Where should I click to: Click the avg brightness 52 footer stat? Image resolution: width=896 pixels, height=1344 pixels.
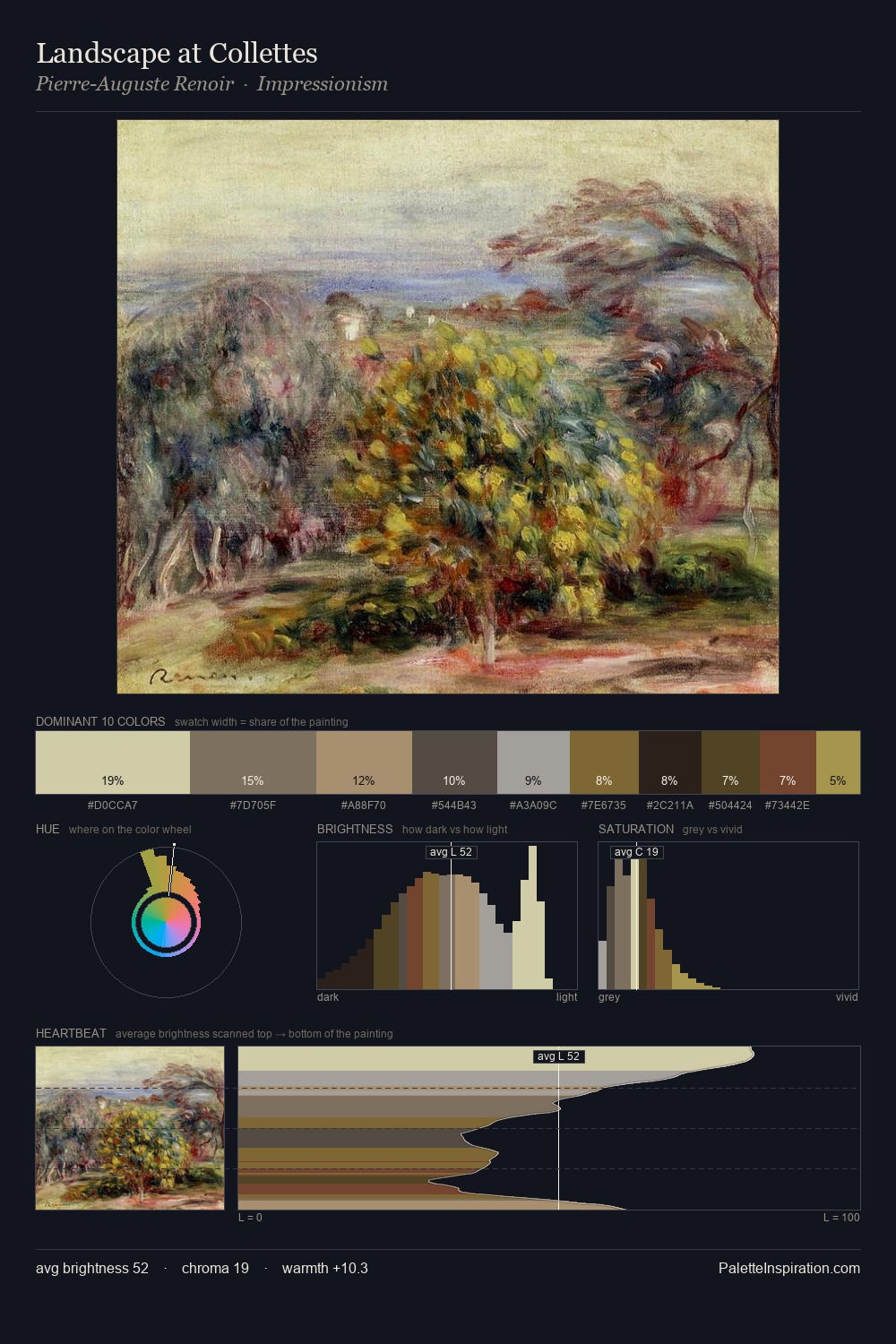tap(92, 1268)
